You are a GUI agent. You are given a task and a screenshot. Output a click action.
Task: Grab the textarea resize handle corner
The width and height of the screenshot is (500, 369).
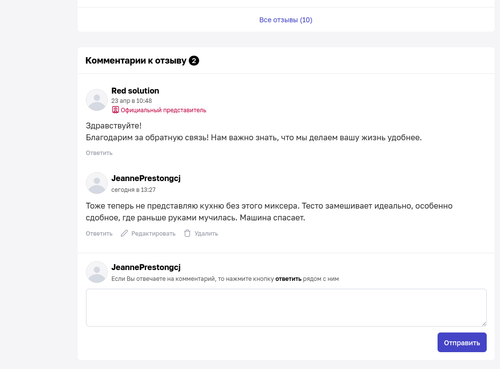click(484, 324)
